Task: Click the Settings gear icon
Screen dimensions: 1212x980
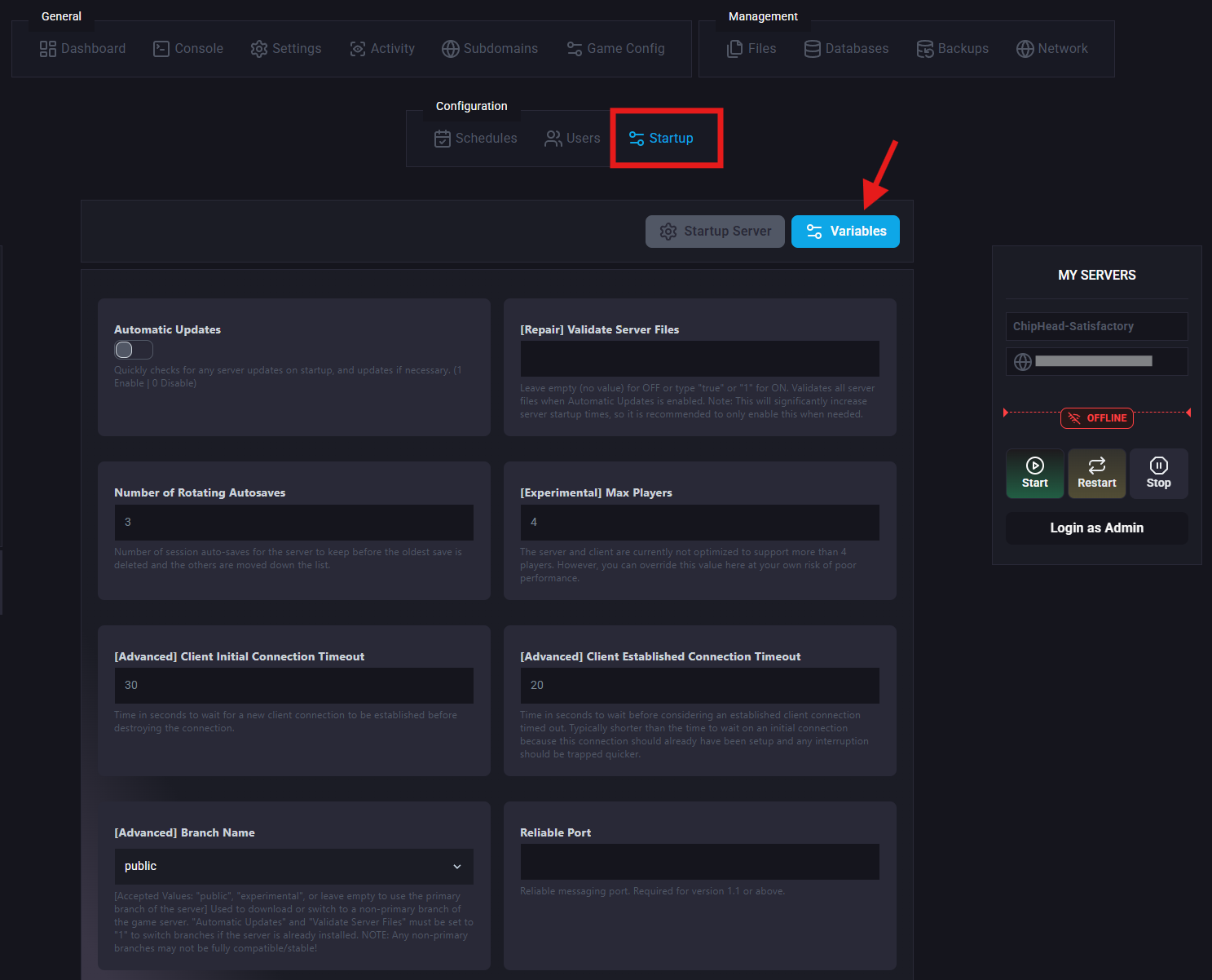Action: click(x=259, y=49)
